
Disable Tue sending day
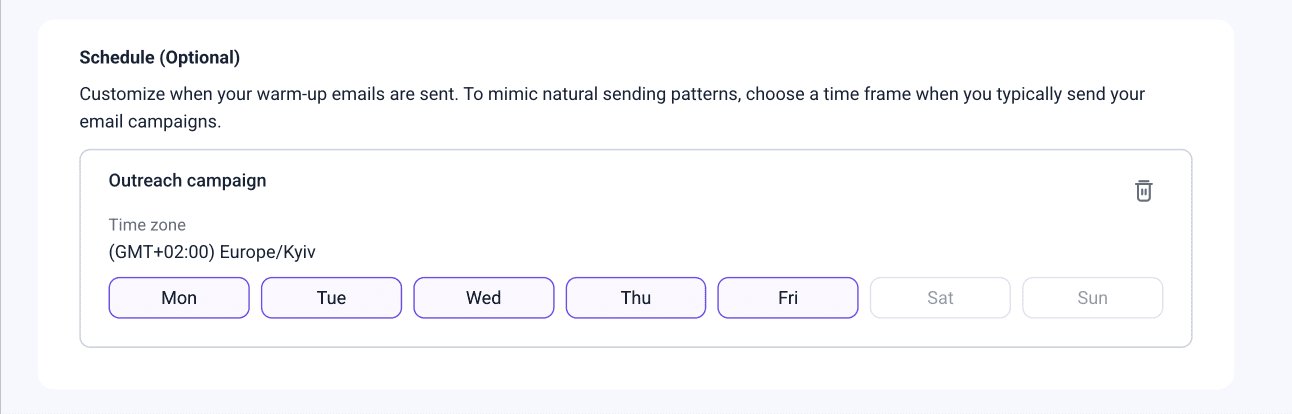coord(331,298)
